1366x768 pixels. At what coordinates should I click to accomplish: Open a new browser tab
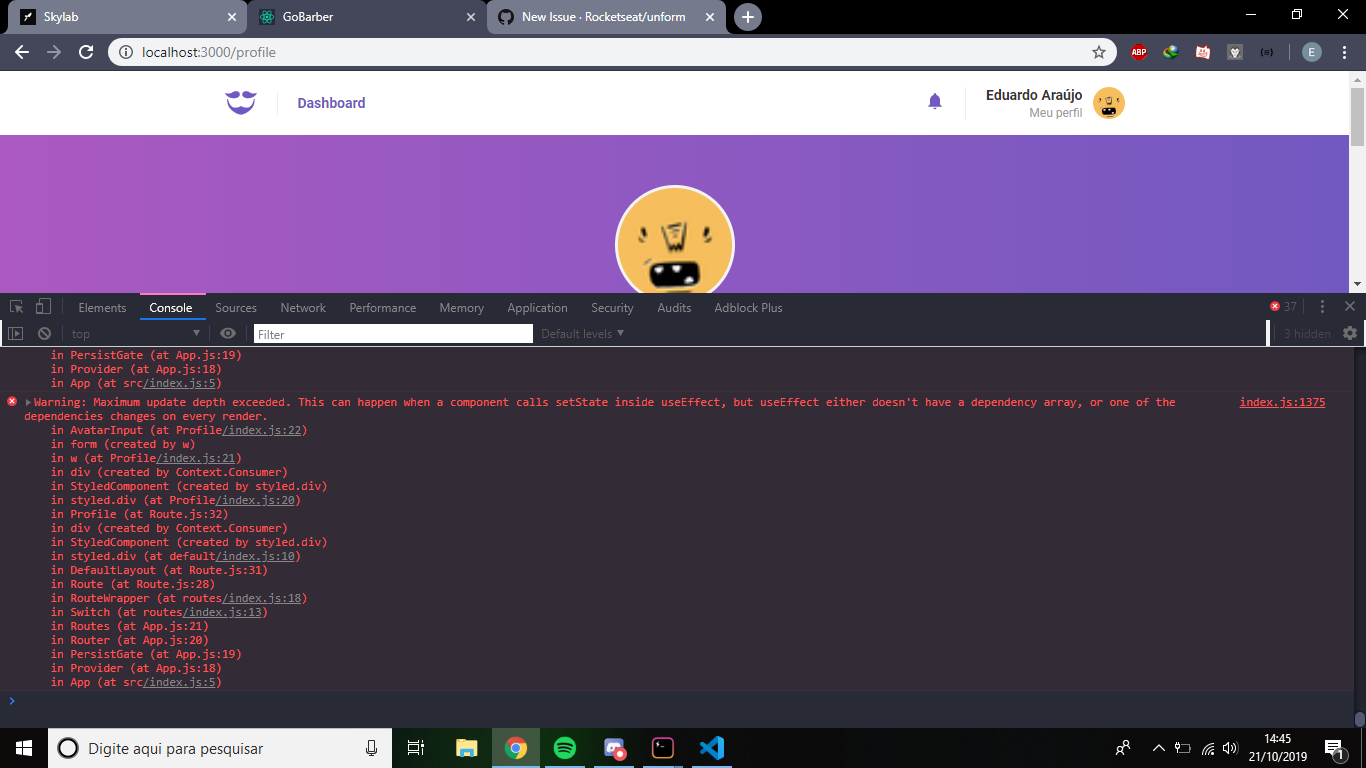(x=747, y=17)
